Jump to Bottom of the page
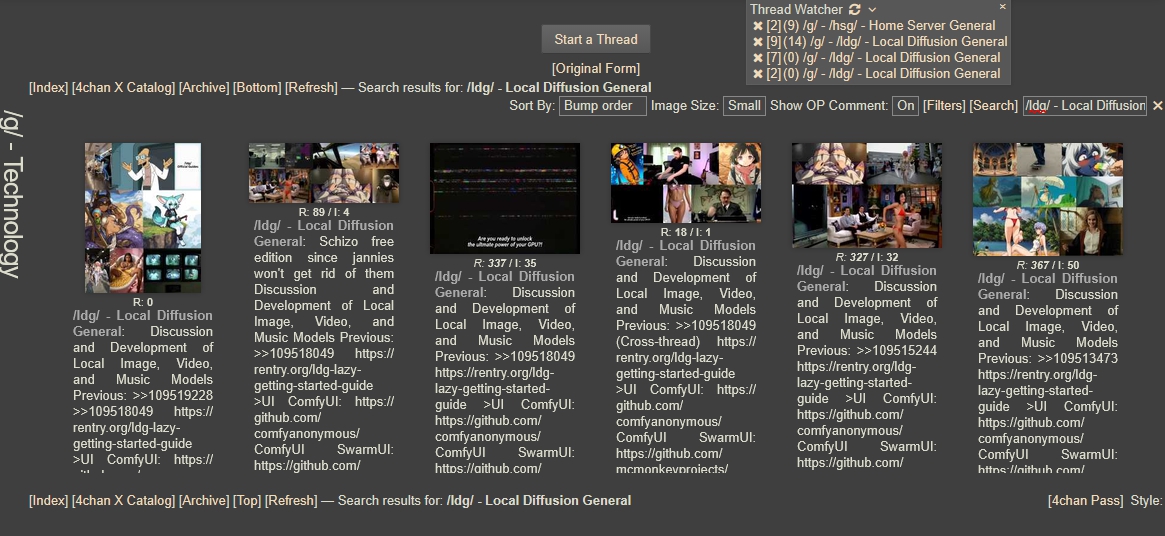This screenshot has width=1165, height=536. (x=257, y=88)
